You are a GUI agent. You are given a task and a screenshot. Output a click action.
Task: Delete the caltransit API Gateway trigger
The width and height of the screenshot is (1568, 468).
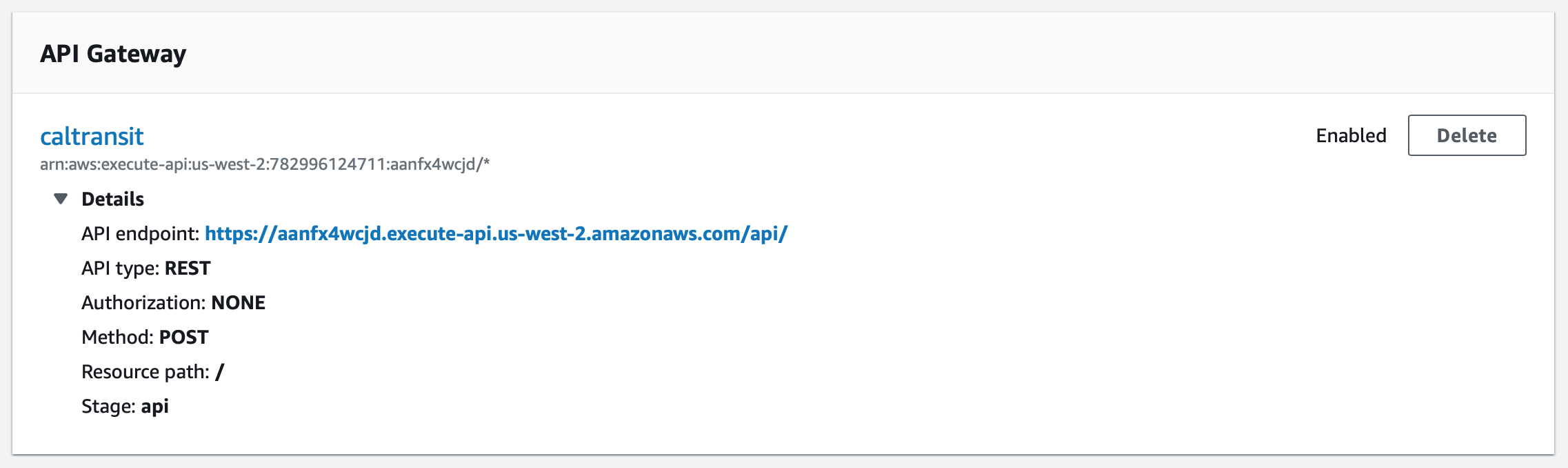click(x=1467, y=135)
